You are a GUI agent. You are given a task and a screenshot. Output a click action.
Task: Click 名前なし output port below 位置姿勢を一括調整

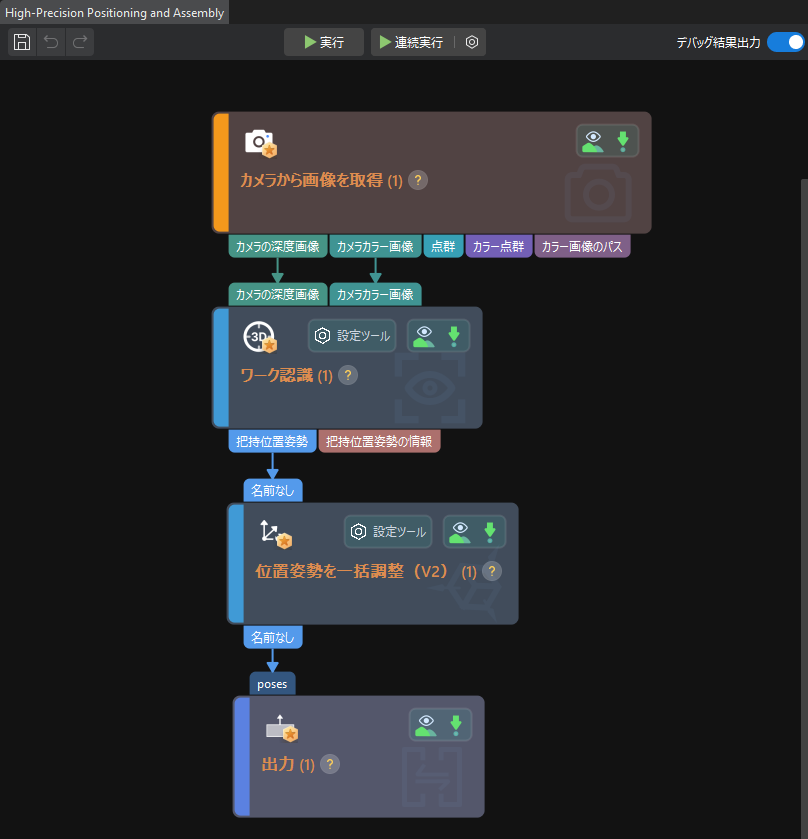coord(273,637)
